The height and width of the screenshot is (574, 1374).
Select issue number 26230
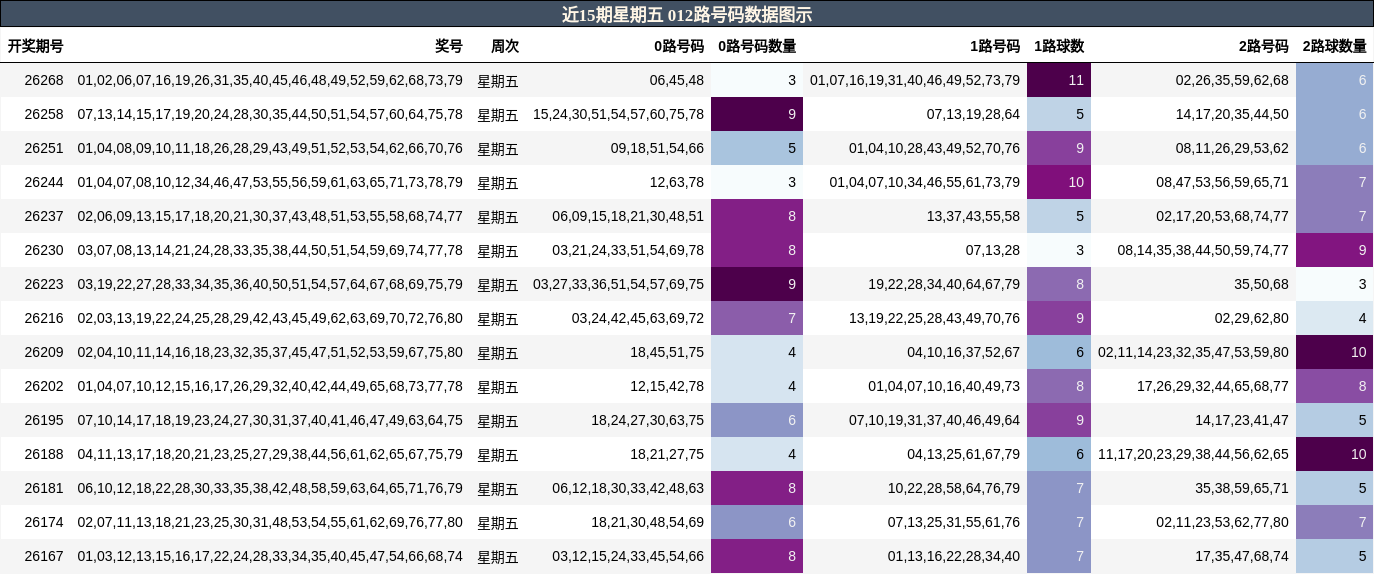tap(44, 250)
